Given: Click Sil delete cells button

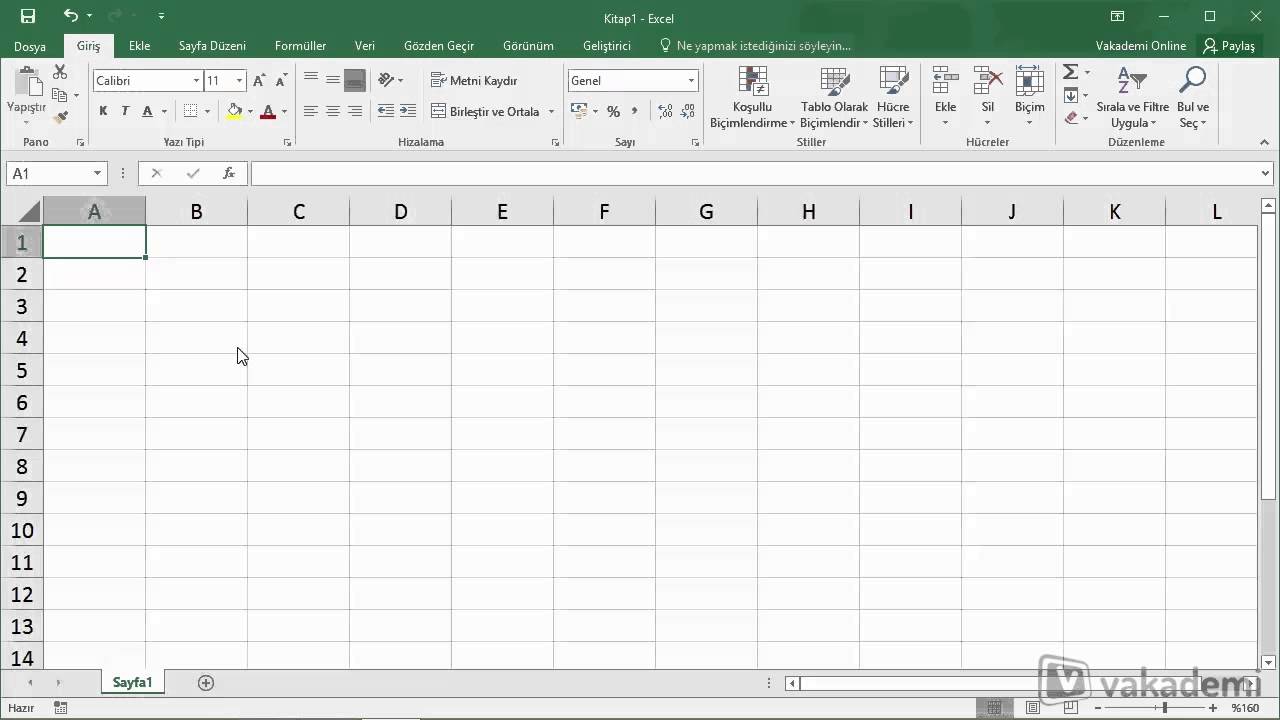Looking at the screenshot, I should click(987, 98).
